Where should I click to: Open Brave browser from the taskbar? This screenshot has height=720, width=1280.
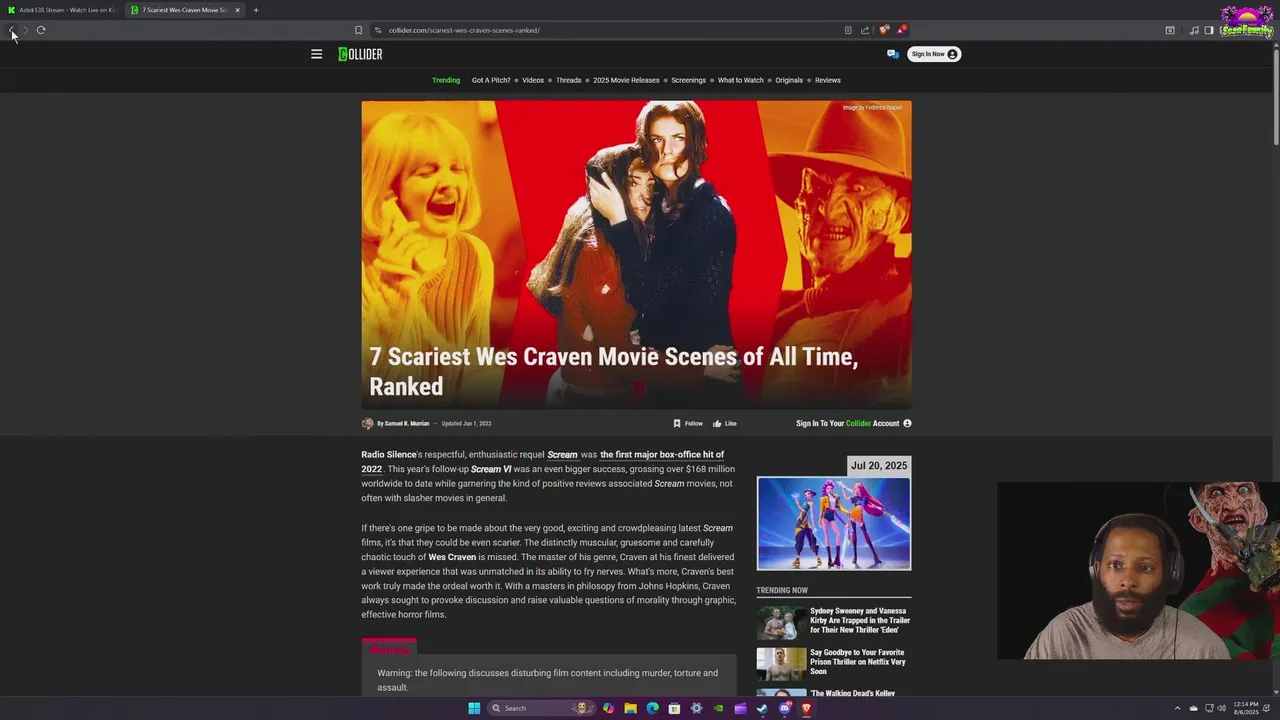(806, 708)
